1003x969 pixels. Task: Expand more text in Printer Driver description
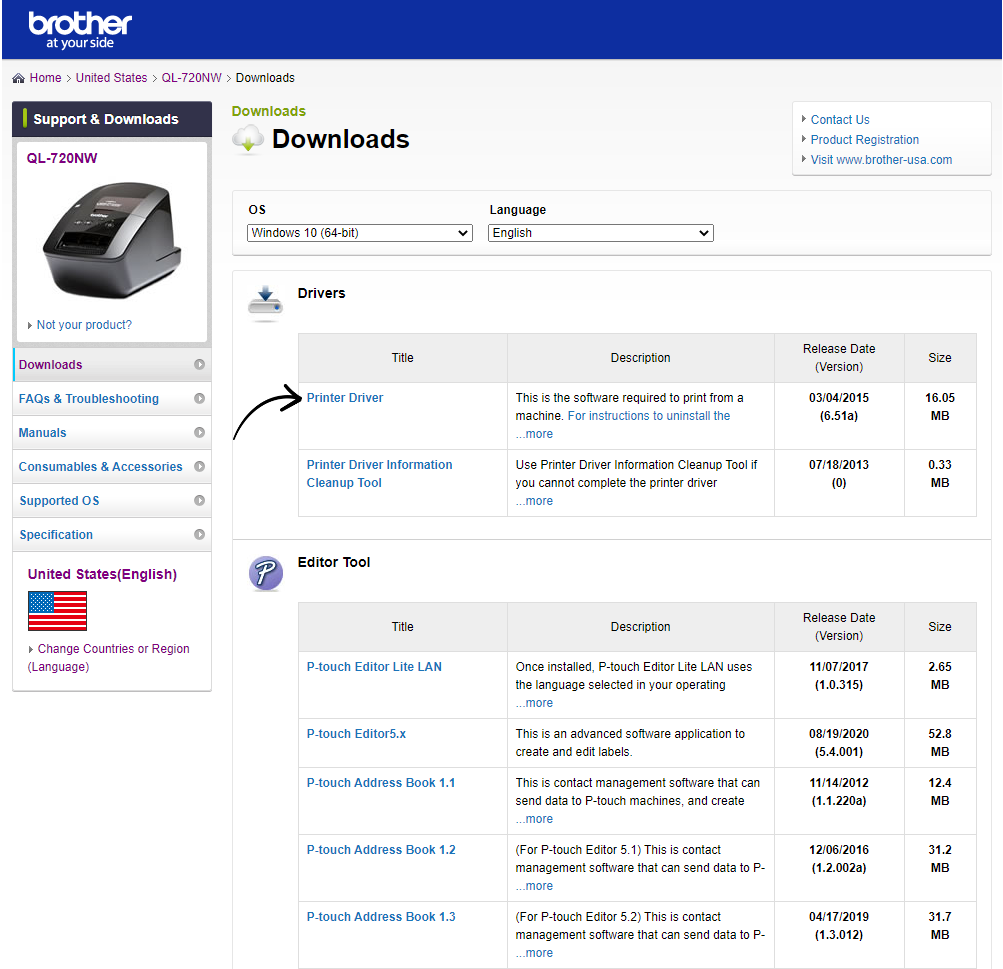click(534, 434)
